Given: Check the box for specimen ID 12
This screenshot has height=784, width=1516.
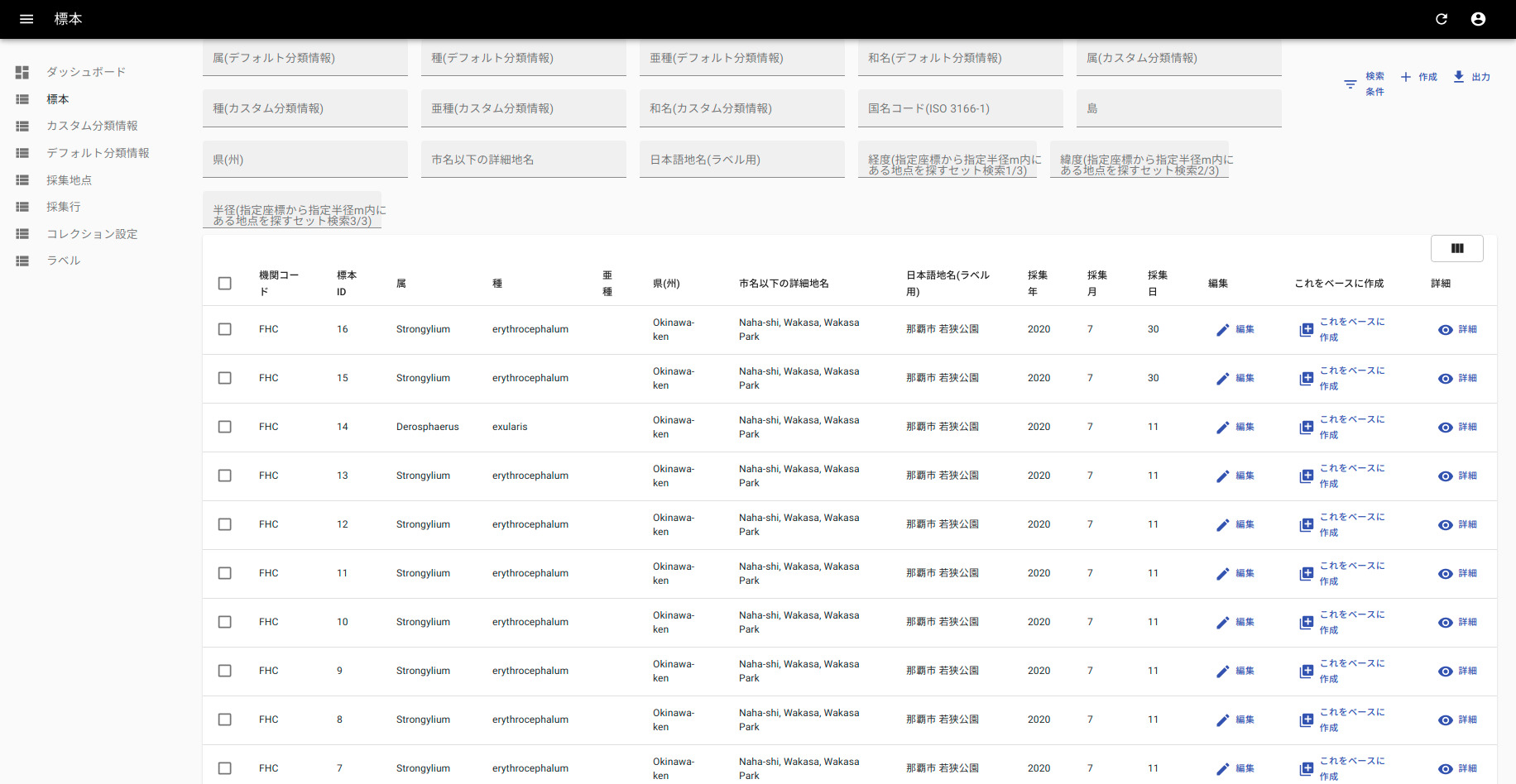Looking at the screenshot, I should [224, 524].
